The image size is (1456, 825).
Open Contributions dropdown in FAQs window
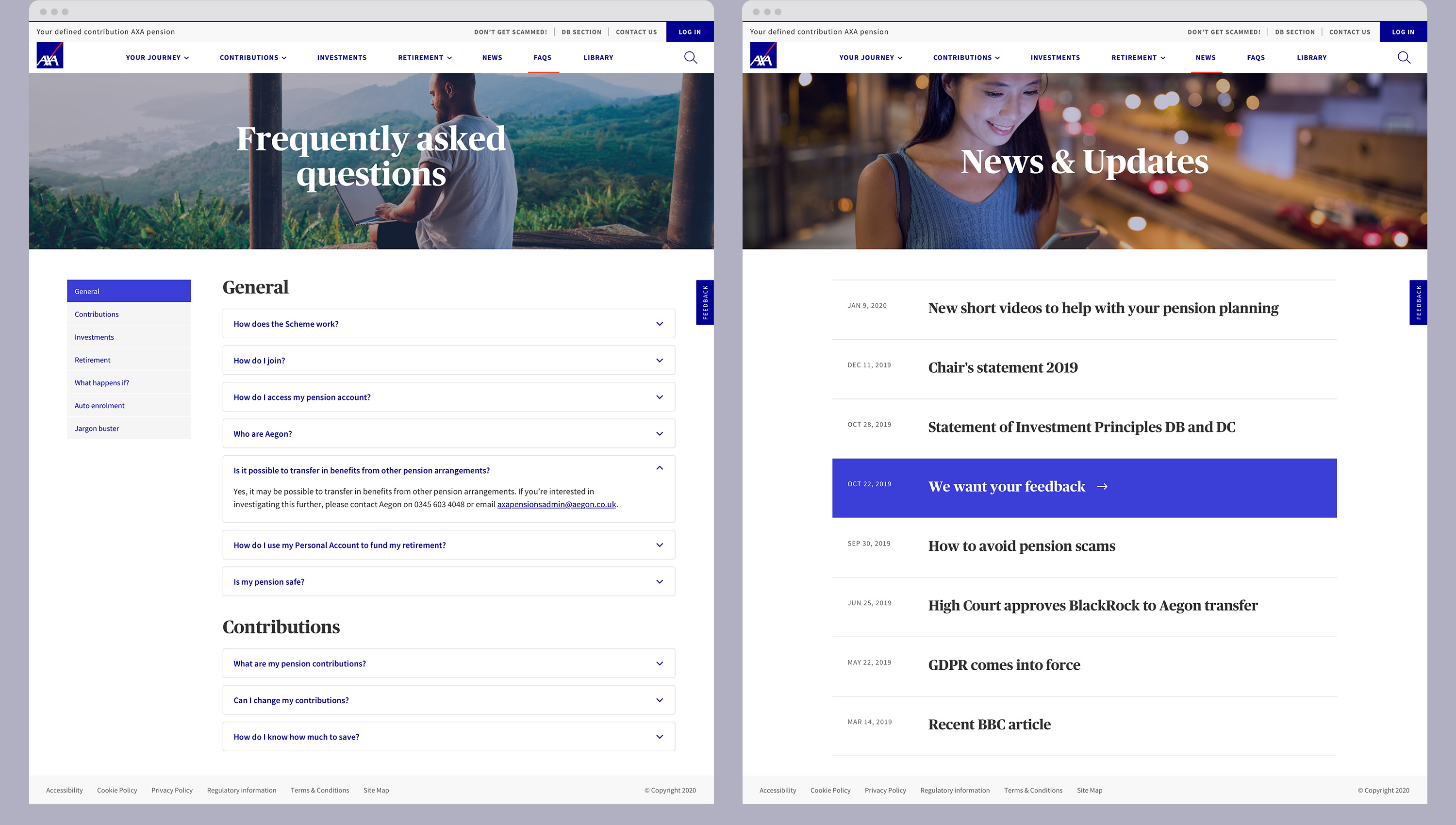(253, 58)
